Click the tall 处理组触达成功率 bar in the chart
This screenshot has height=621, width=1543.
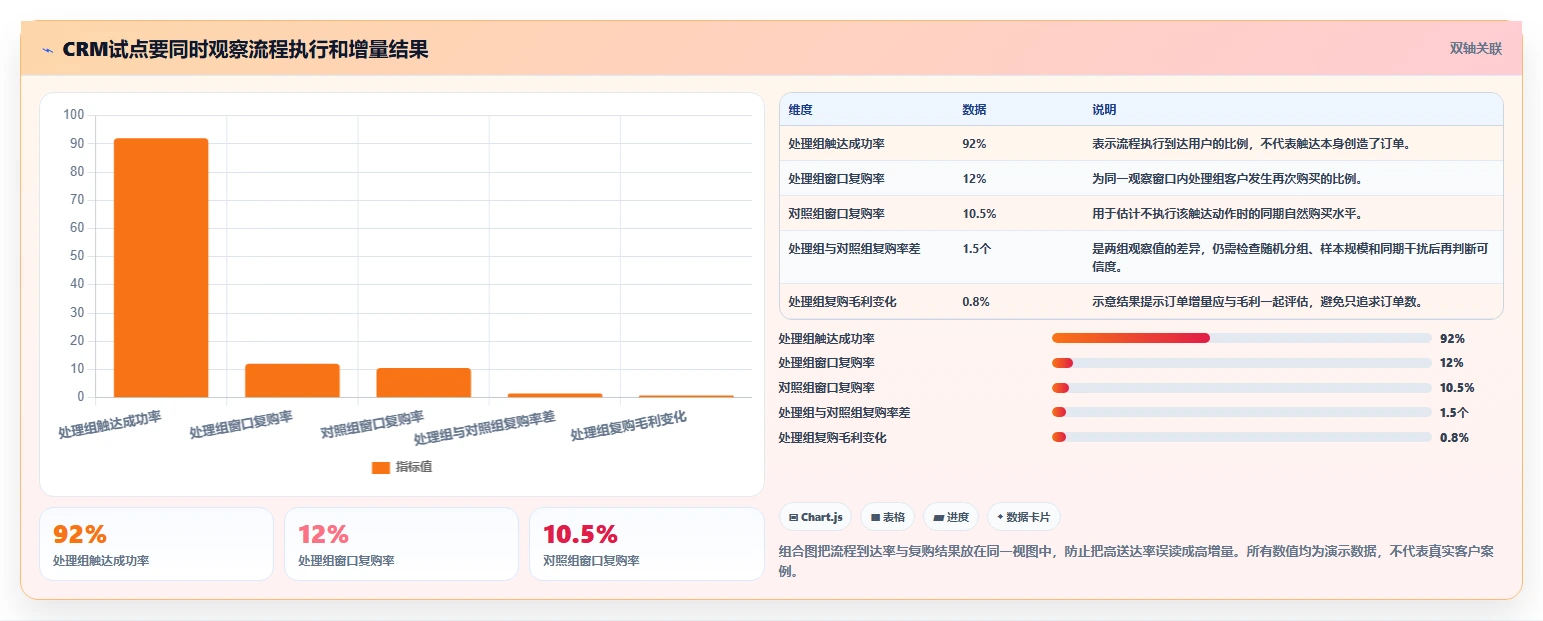161,268
